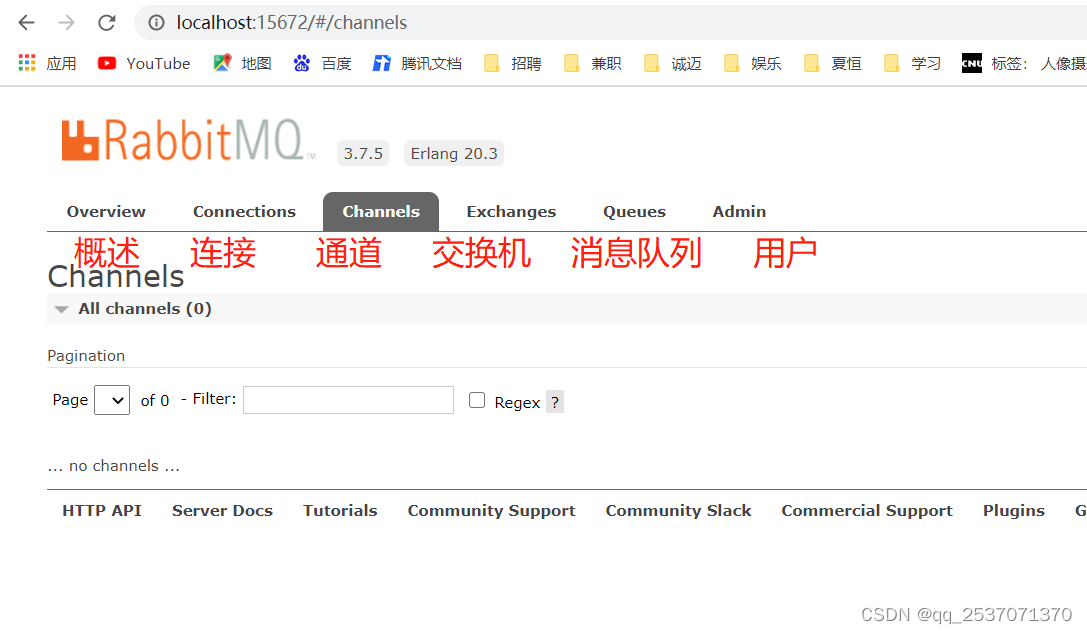Click the Regex help question mark
This screenshot has width=1087, height=634.
[556, 401]
